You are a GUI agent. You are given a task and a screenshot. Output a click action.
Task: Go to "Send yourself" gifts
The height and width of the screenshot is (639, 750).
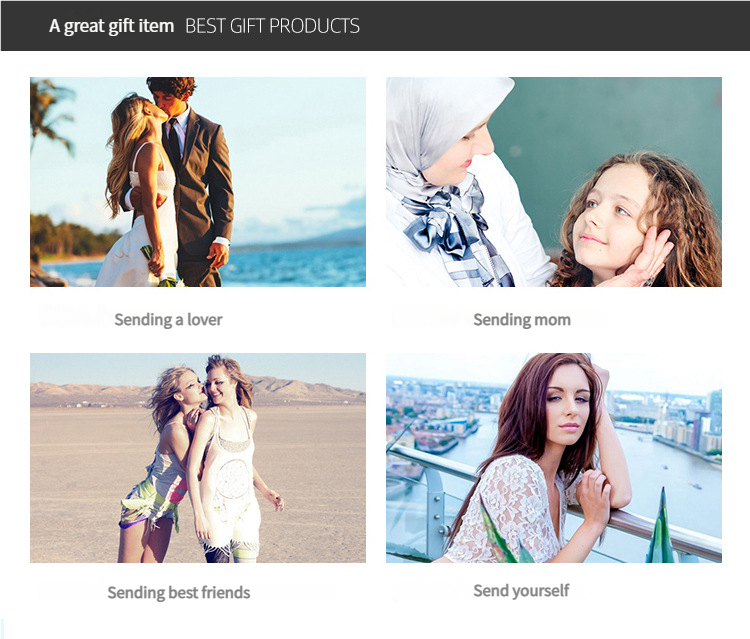pos(521,591)
